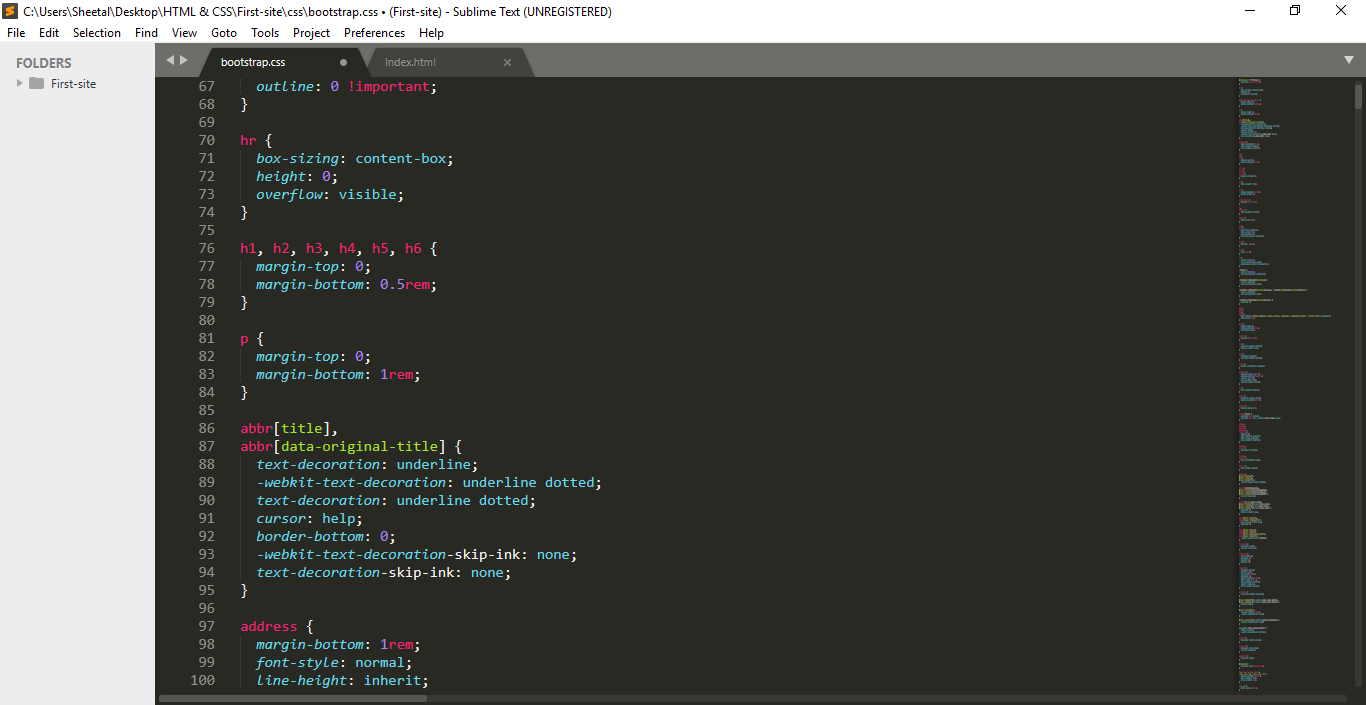
Task: Click the horizontal scrollbar at the bottom
Action: pyautogui.click(x=294, y=698)
